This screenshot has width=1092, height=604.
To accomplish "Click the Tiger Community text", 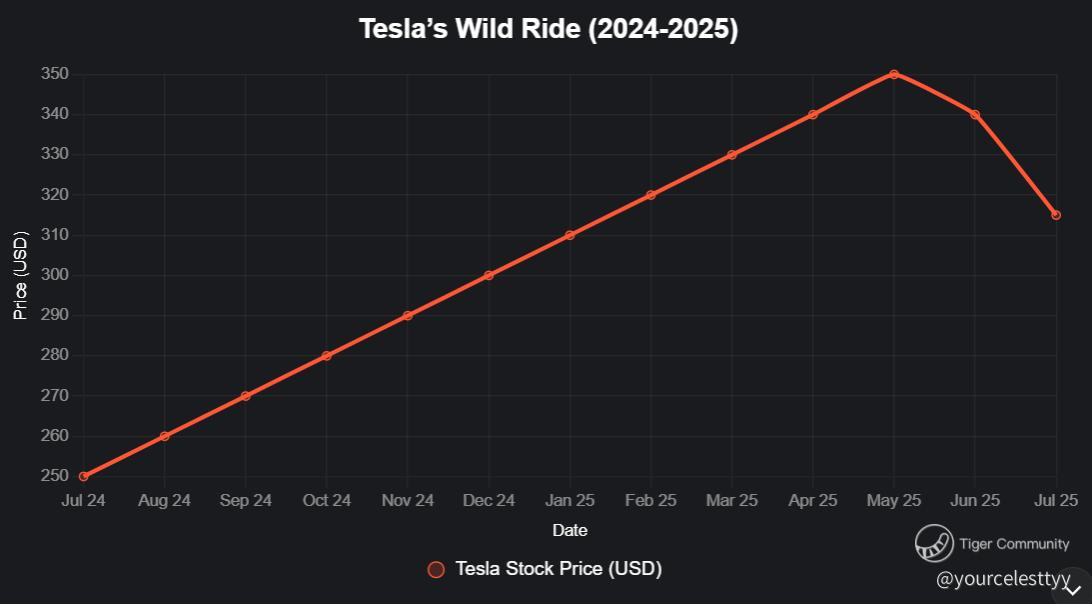I will tap(1014, 543).
